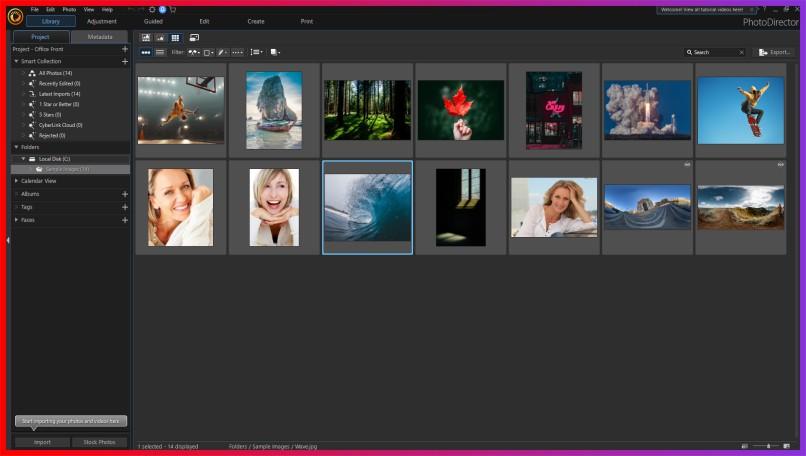This screenshot has height=456, width=806.
Task: Add a new tag with plus icon
Action: tap(125, 207)
